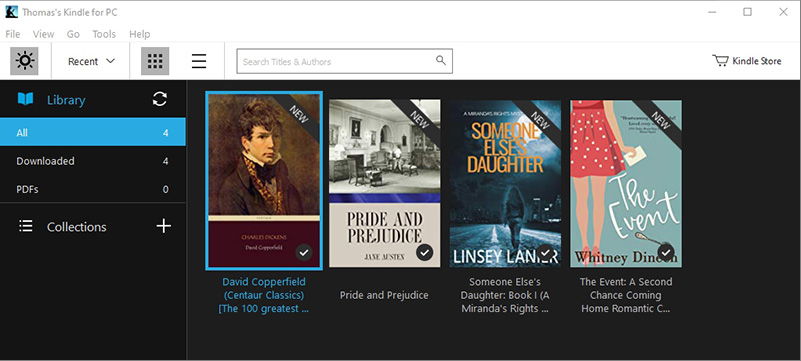The image size is (801, 361).
Task: Switch to grid view
Action: [x=155, y=61]
